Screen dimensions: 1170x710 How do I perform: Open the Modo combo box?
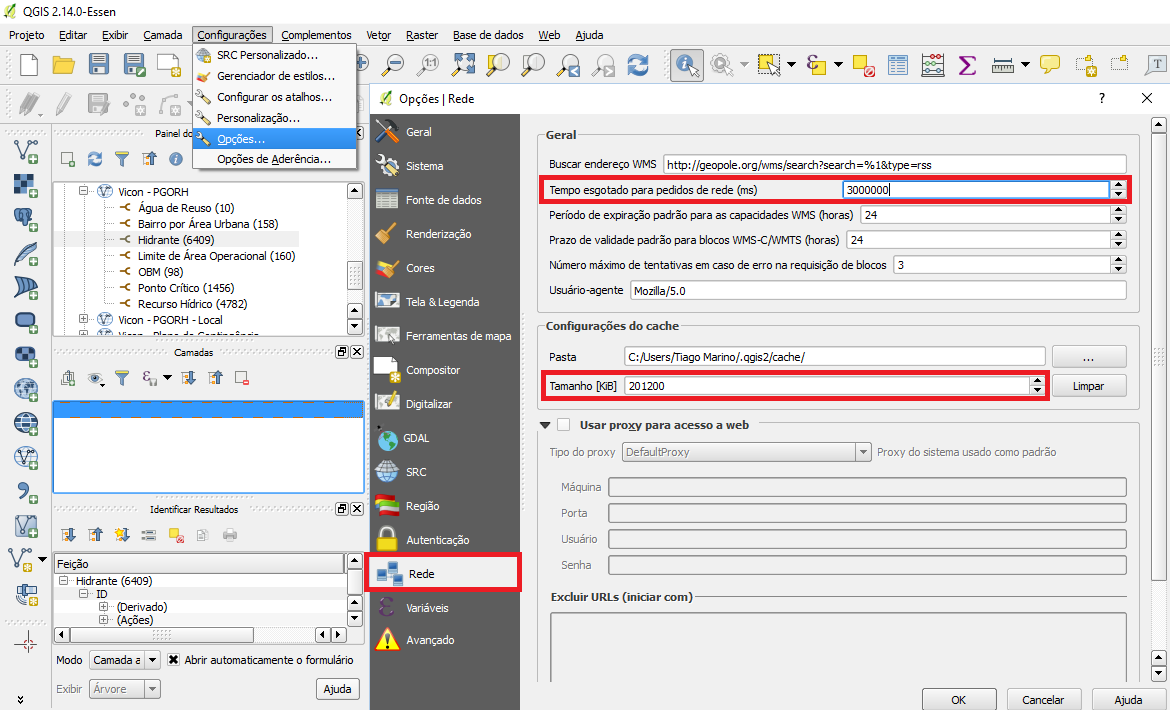point(124,660)
